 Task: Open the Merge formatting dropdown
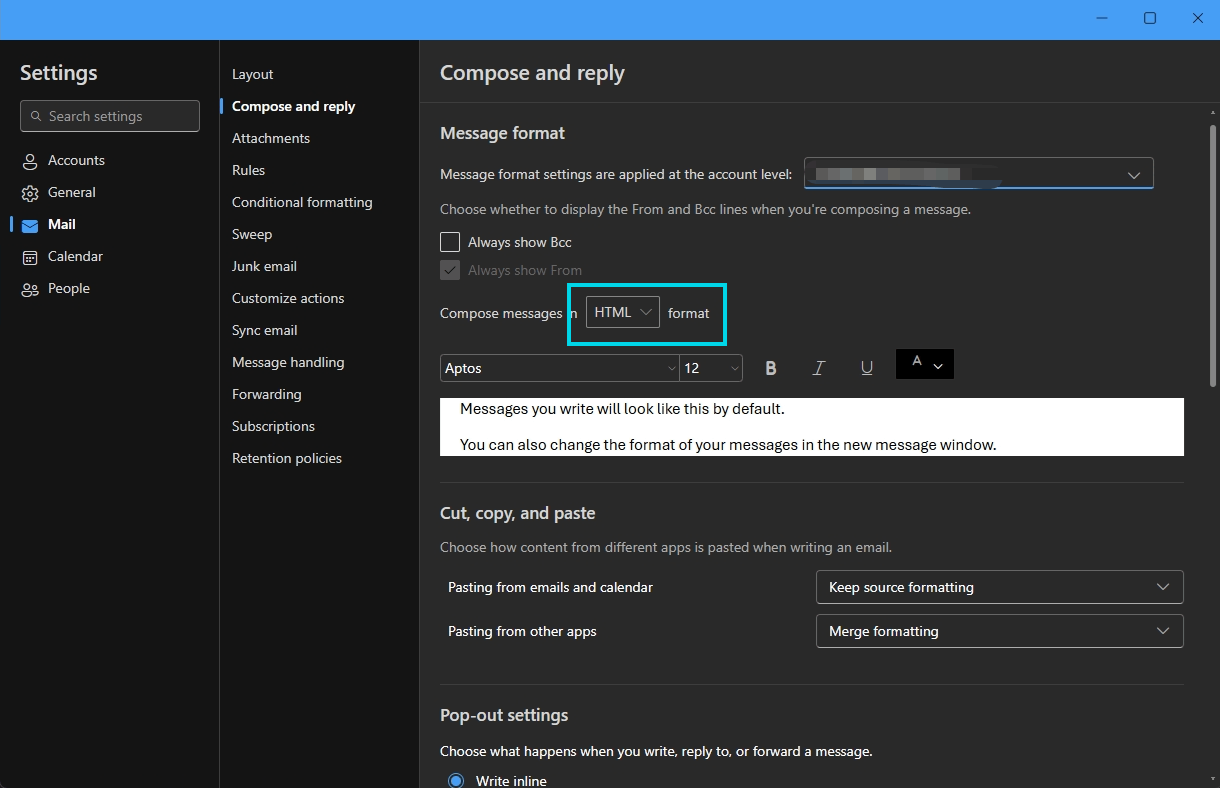click(x=1000, y=631)
